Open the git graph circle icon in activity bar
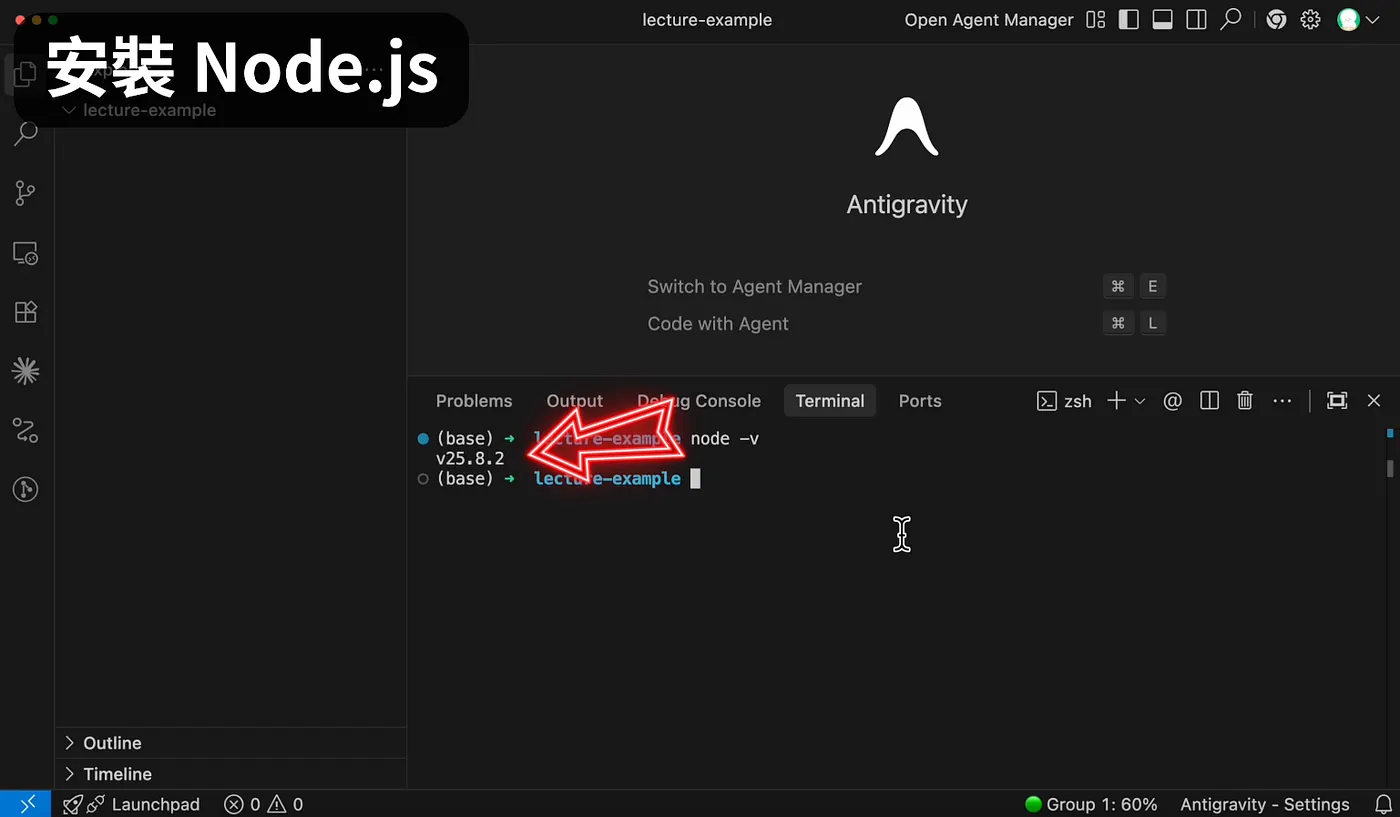 [x=26, y=490]
